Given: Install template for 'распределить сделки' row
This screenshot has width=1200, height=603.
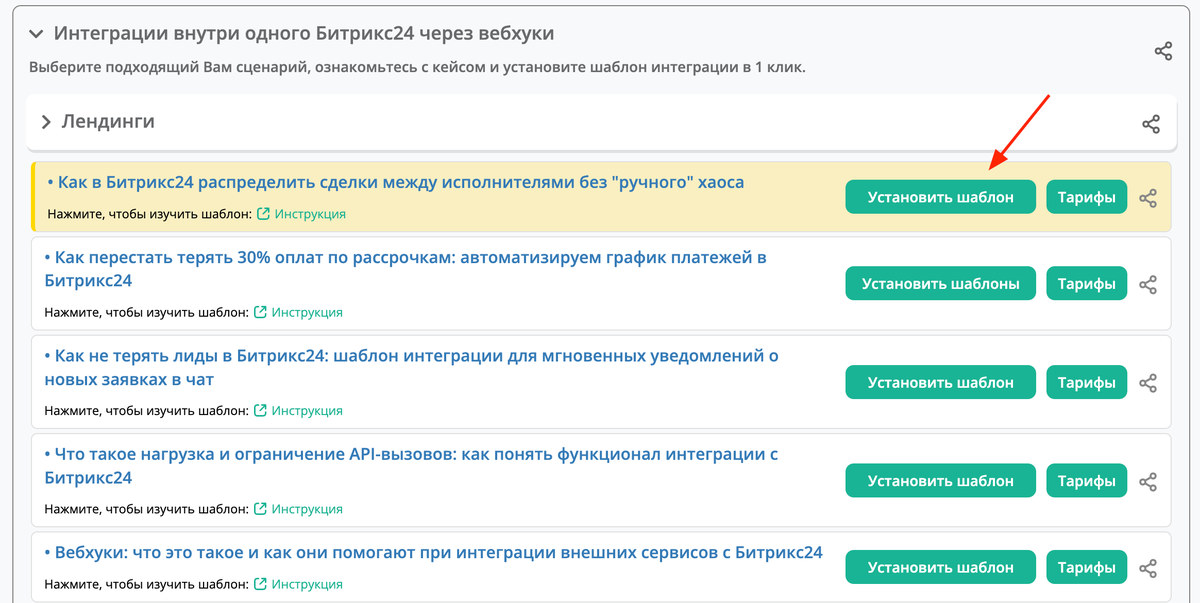Looking at the screenshot, I should (940, 197).
